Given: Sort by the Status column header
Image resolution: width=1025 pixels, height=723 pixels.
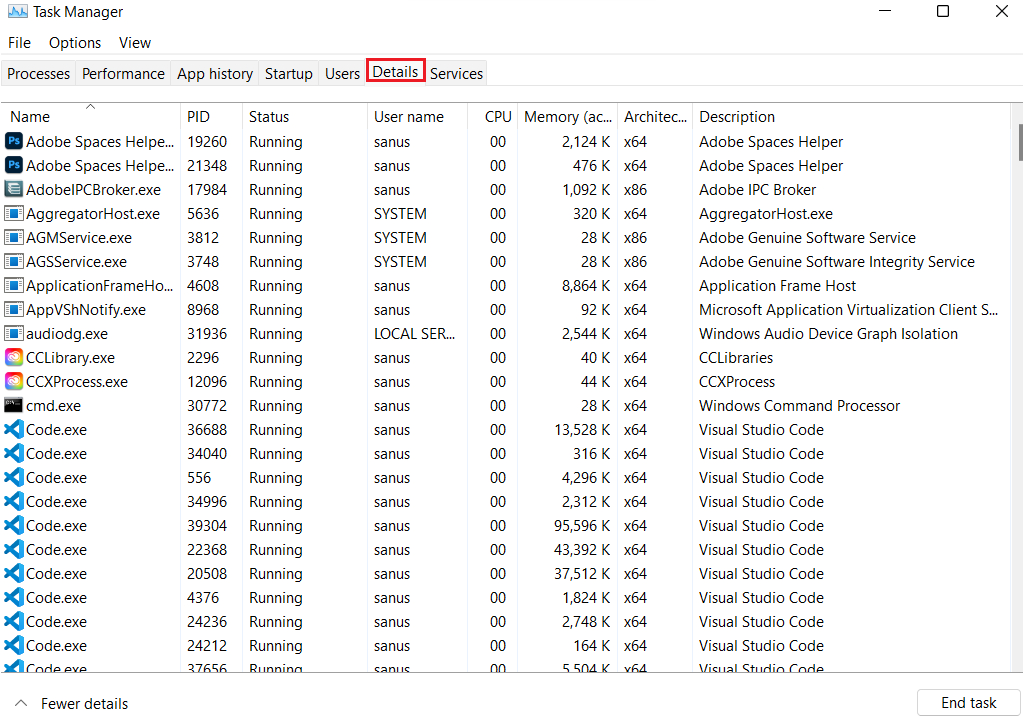Looking at the screenshot, I should pos(304,116).
